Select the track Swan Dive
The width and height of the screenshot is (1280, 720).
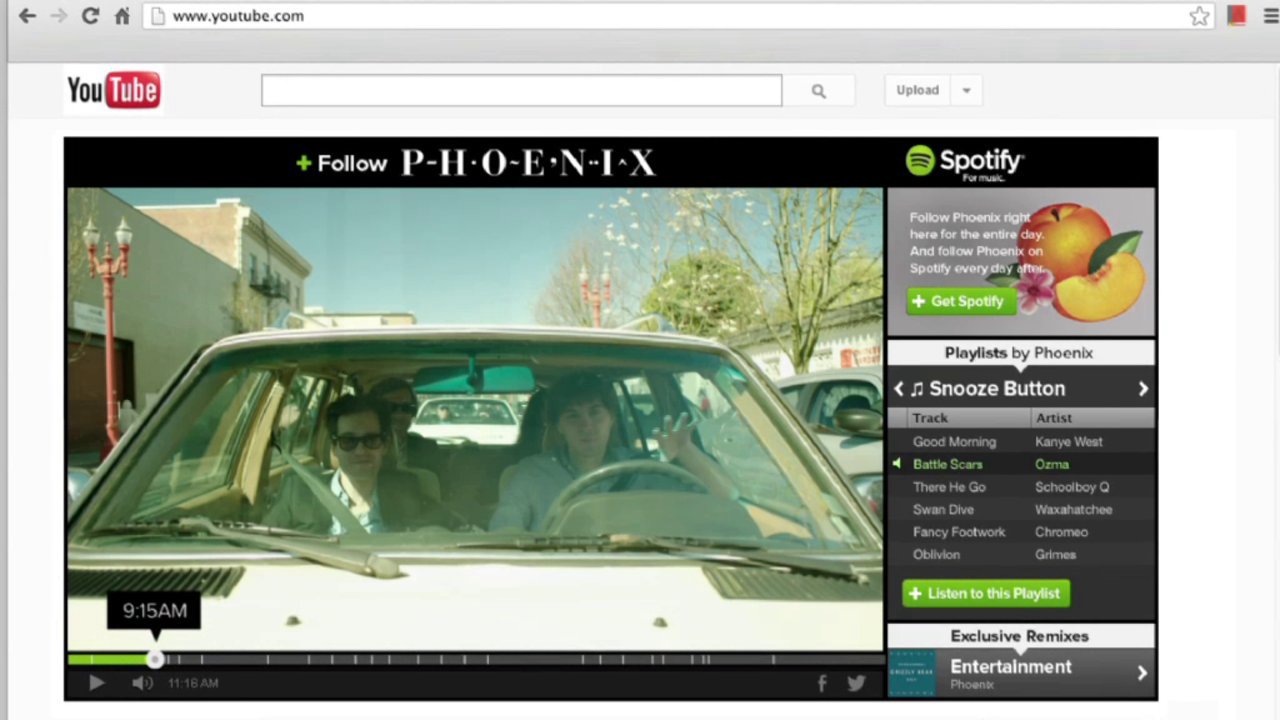943,509
